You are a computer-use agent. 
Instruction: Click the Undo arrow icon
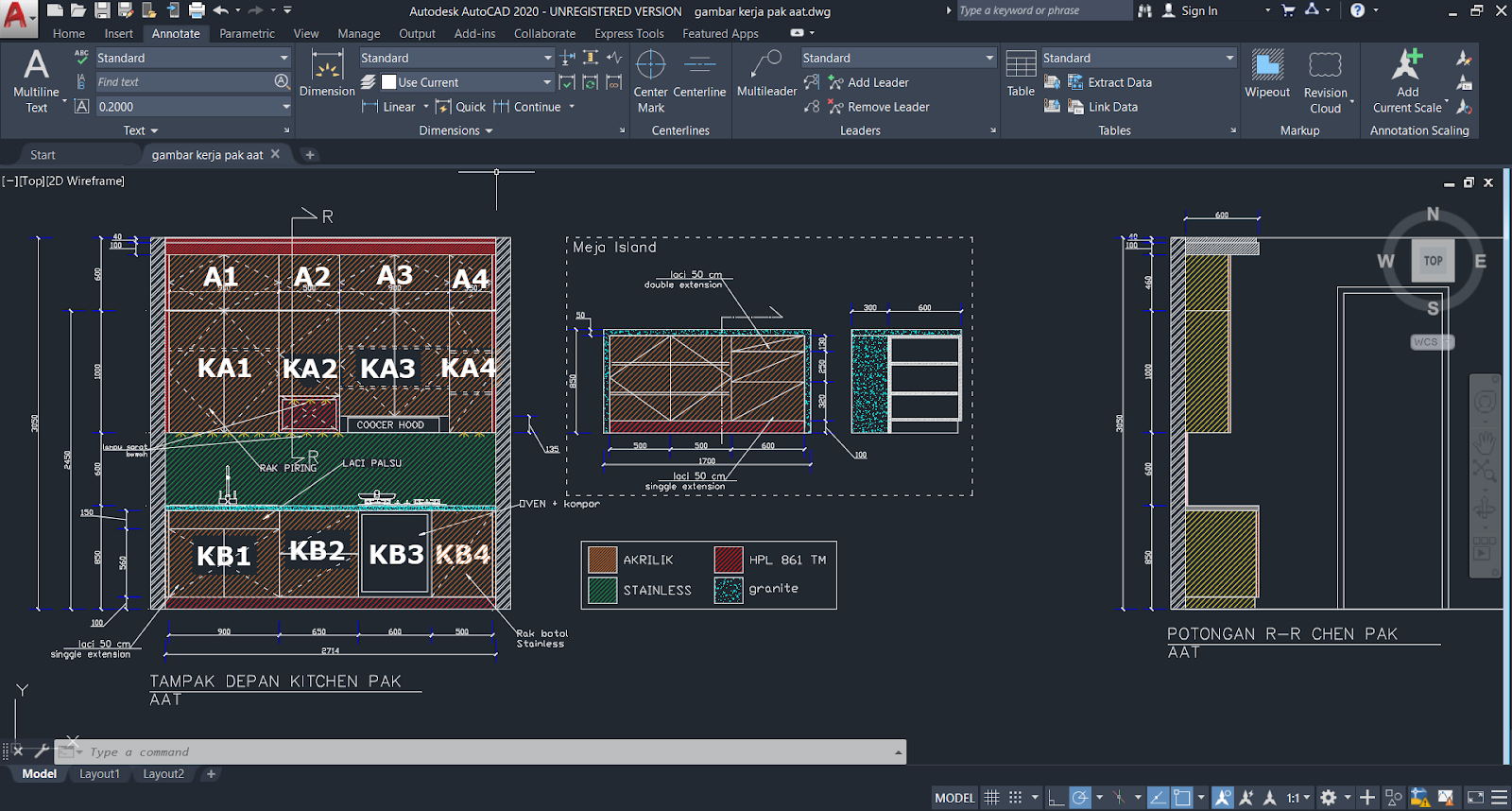tap(220, 10)
